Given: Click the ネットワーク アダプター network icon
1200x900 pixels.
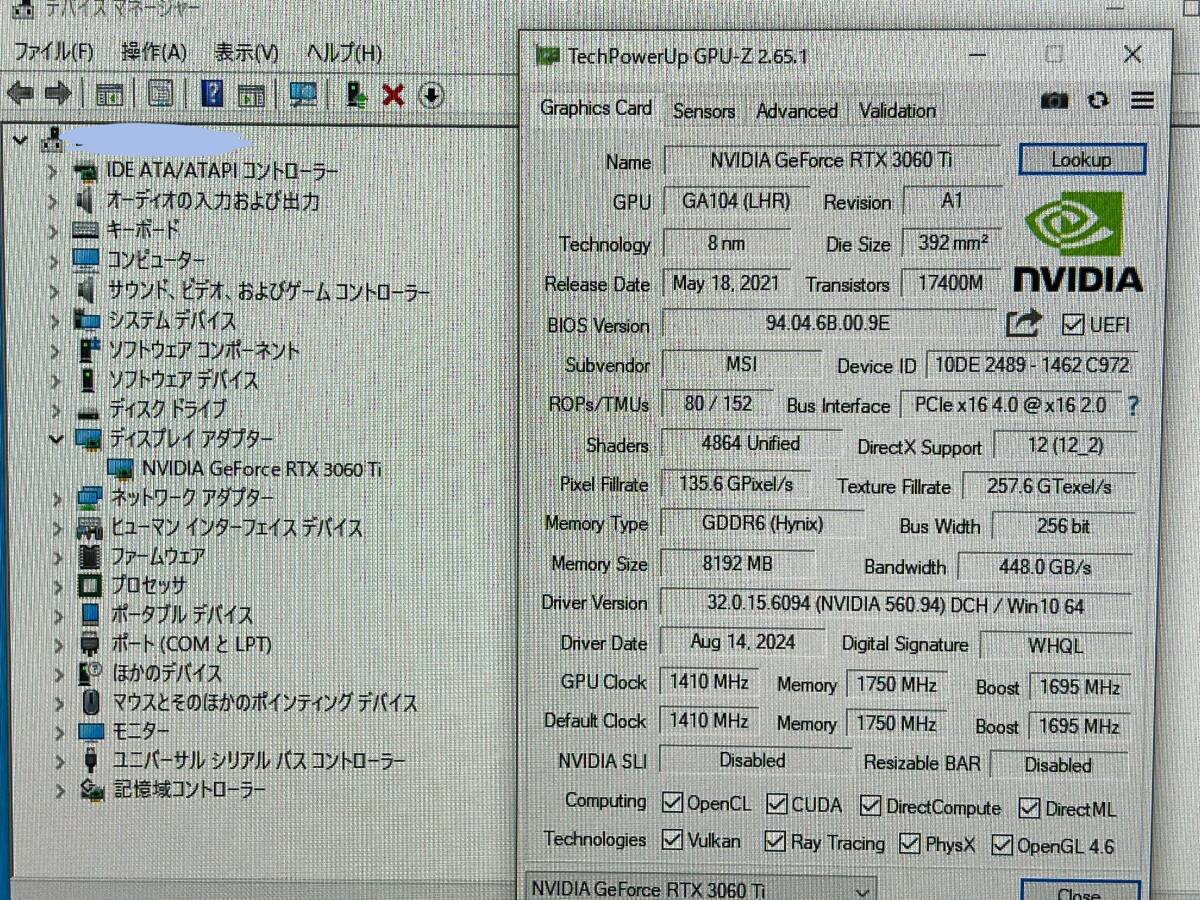Looking at the screenshot, I should 88,497.
